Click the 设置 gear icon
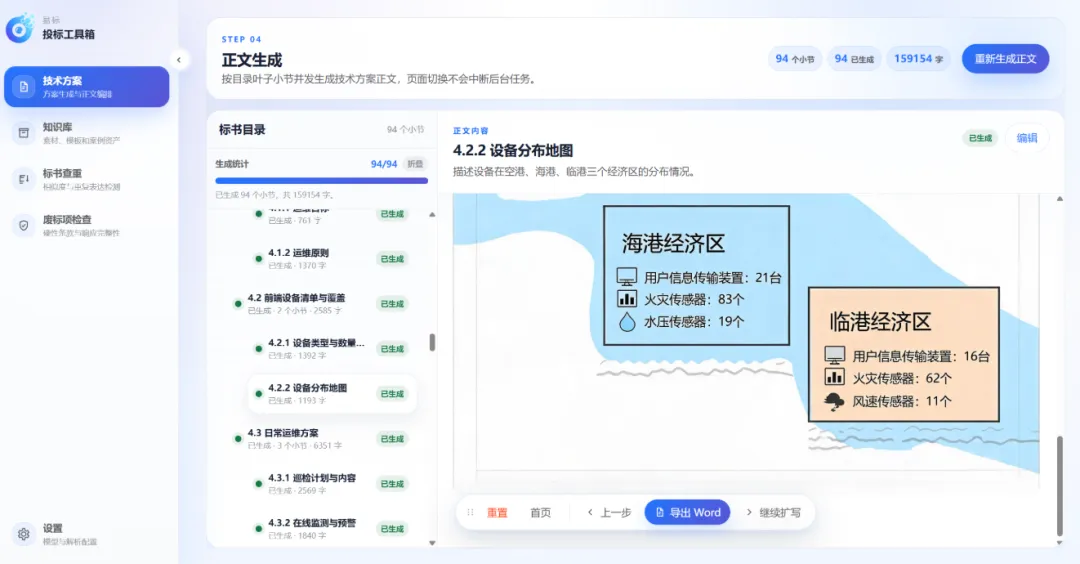This screenshot has height=564, width=1080. click(23, 534)
